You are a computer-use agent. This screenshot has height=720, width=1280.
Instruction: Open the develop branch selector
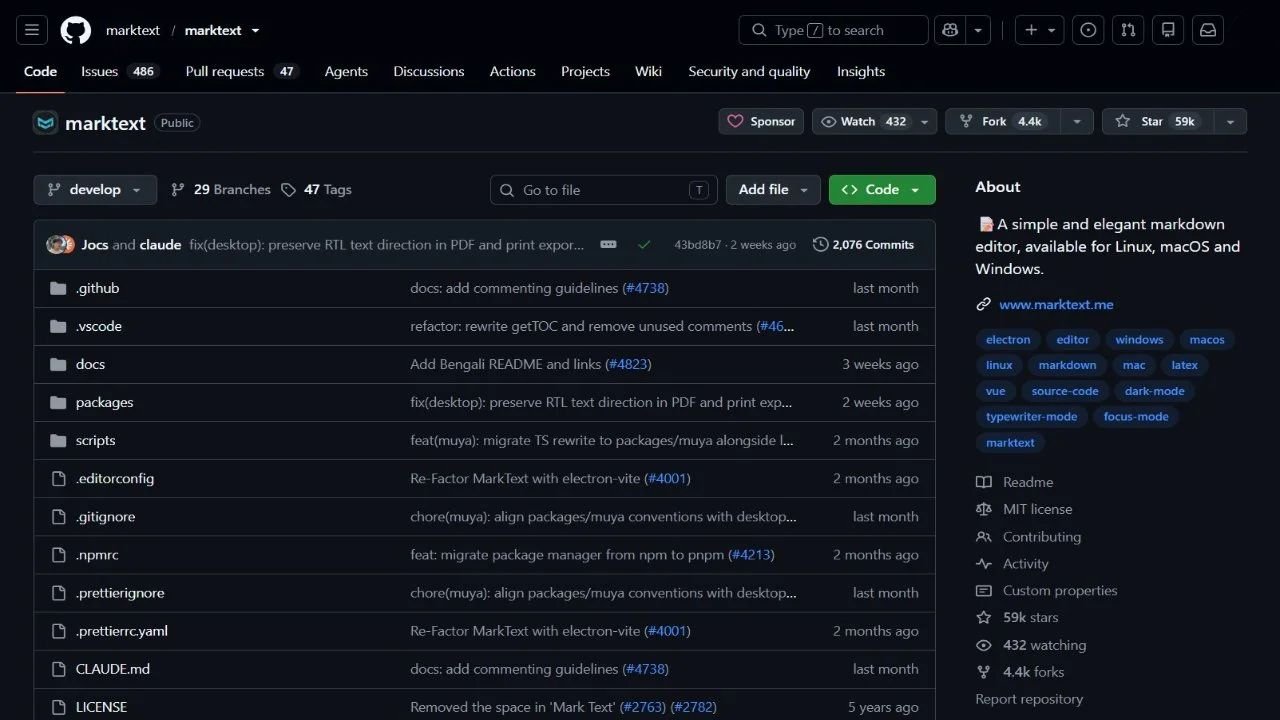(95, 190)
